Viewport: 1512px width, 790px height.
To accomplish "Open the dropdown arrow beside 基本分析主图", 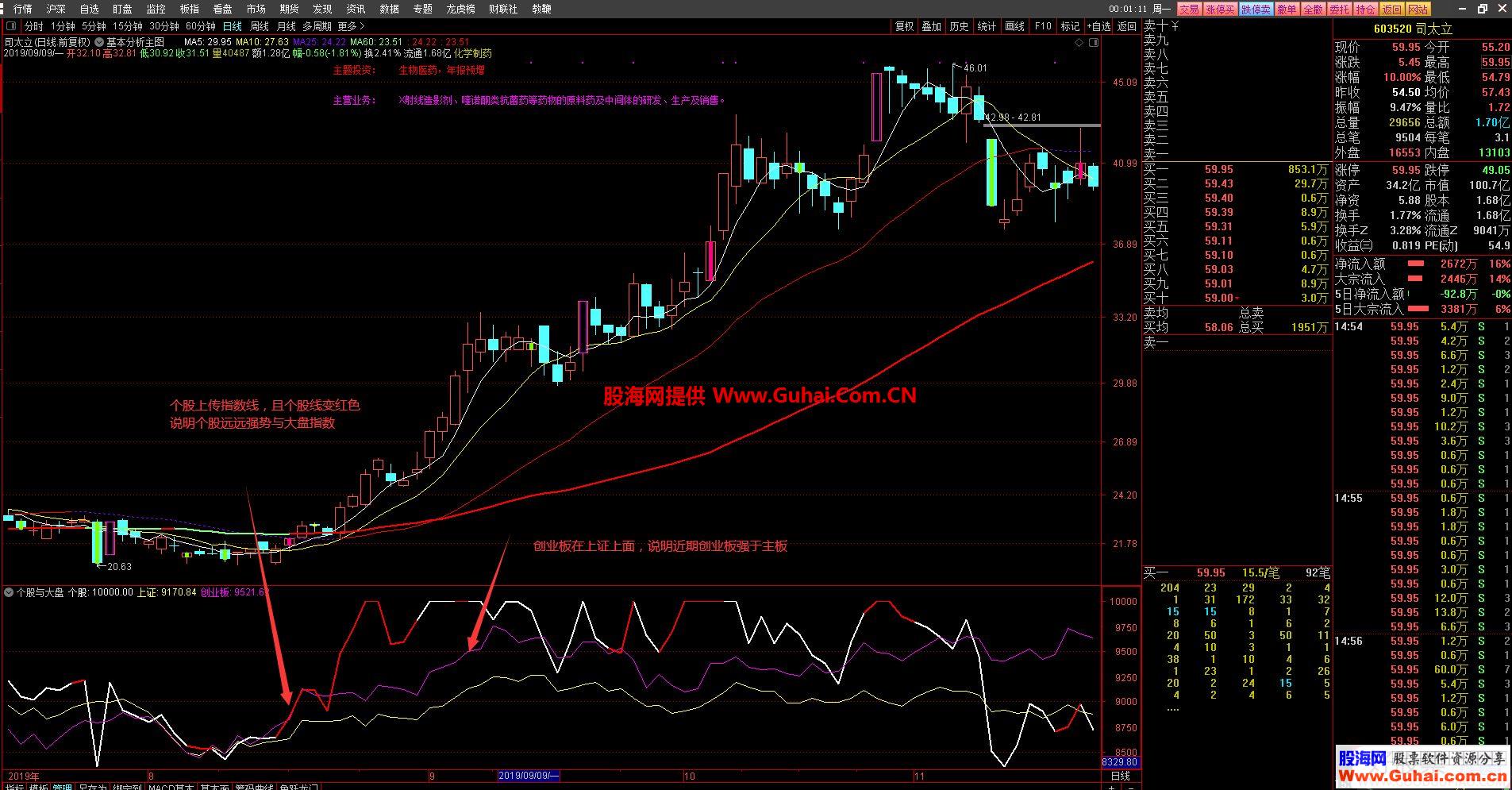I will tap(99, 42).
